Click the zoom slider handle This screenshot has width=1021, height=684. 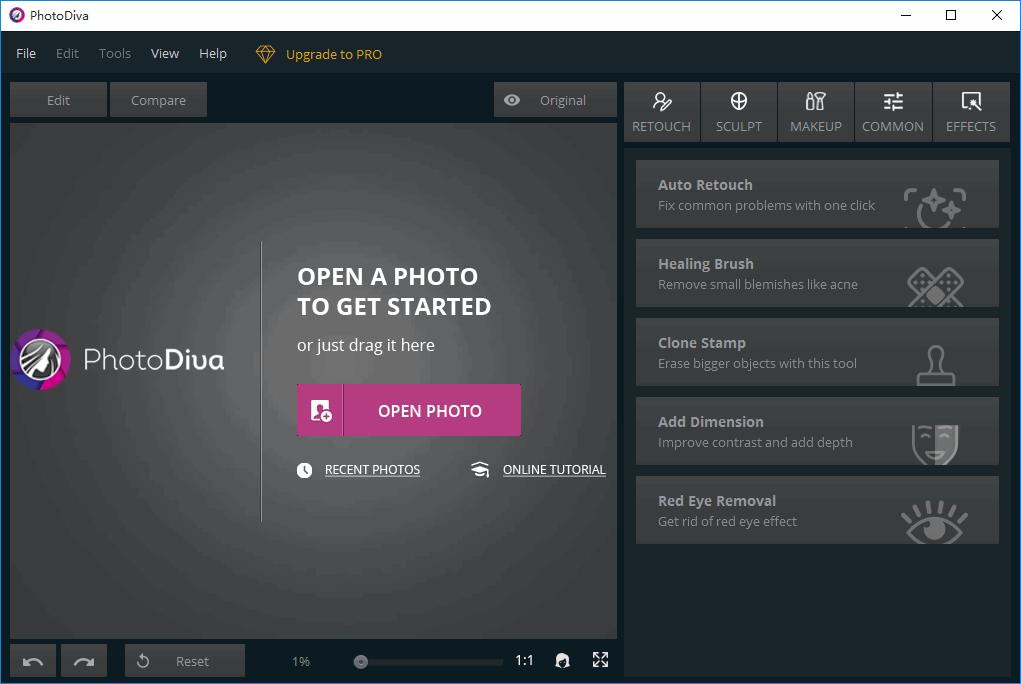(x=361, y=662)
